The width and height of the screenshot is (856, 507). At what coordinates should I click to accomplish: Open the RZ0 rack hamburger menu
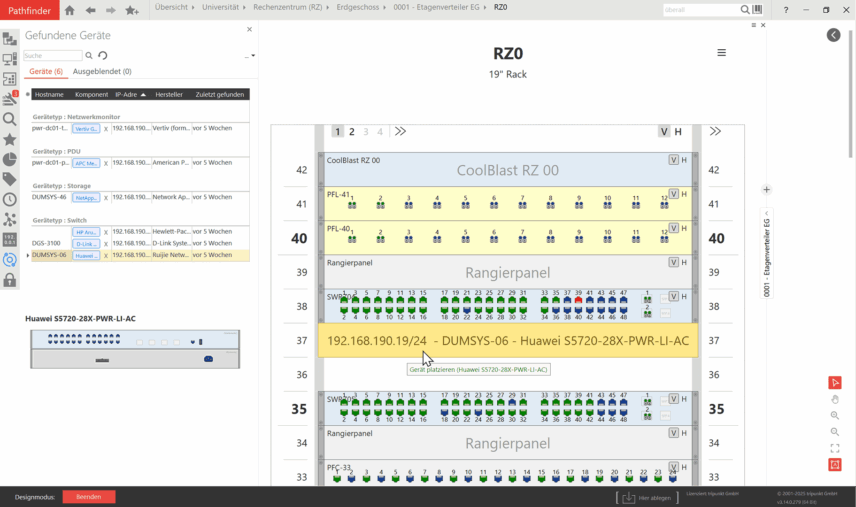[x=721, y=53]
